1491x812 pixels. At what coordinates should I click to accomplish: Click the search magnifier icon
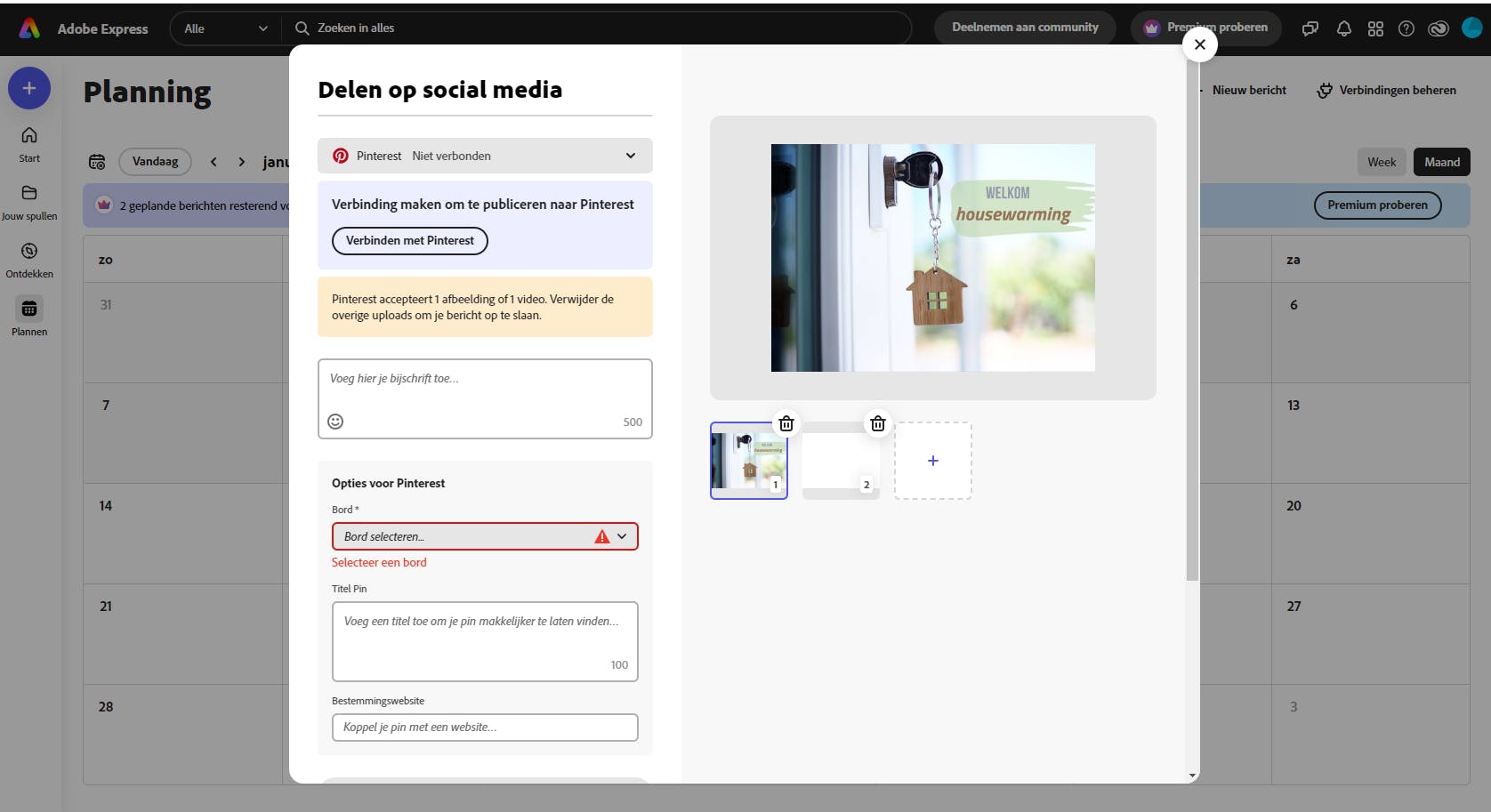[x=302, y=28]
